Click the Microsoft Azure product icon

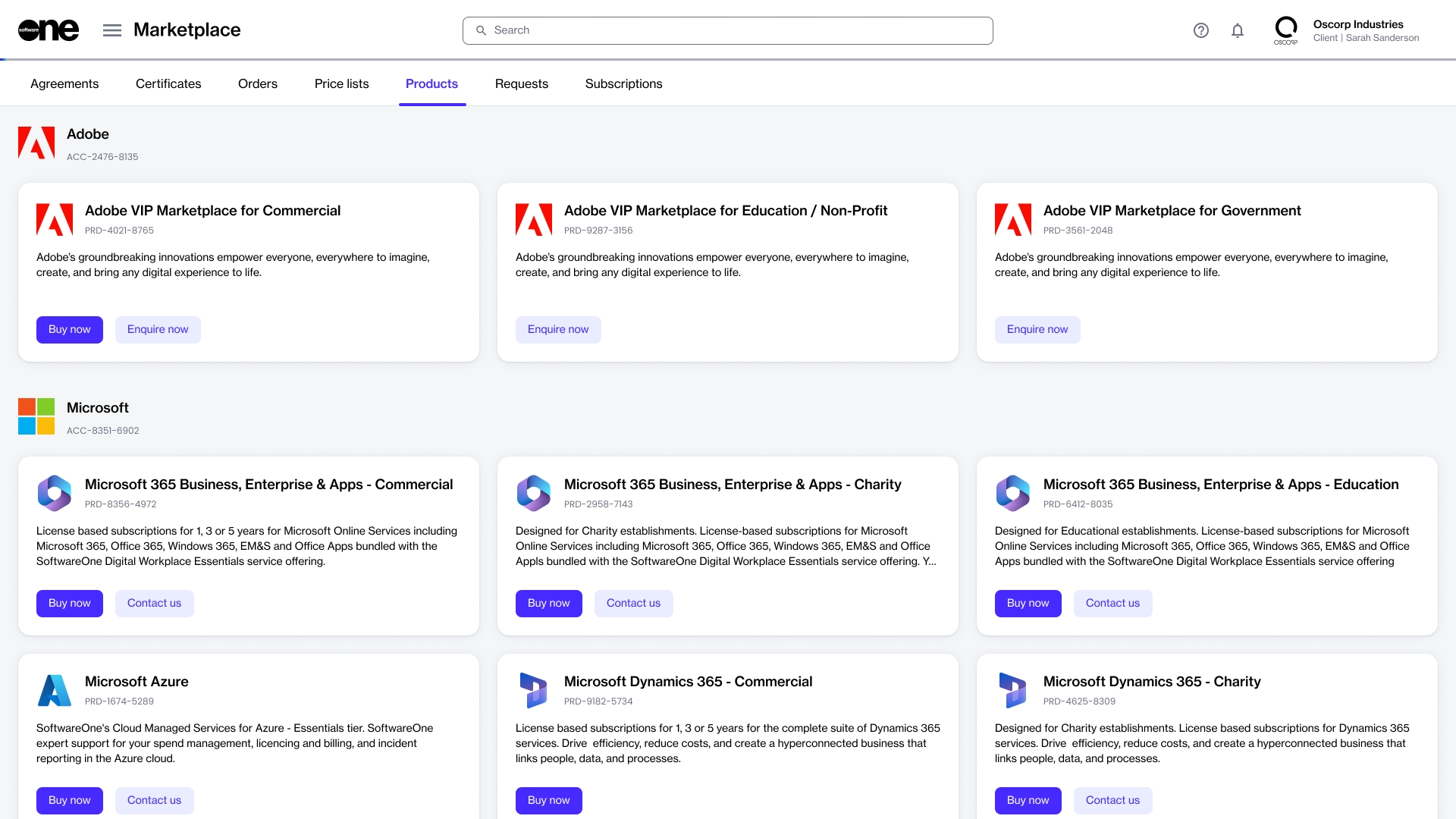tap(55, 691)
